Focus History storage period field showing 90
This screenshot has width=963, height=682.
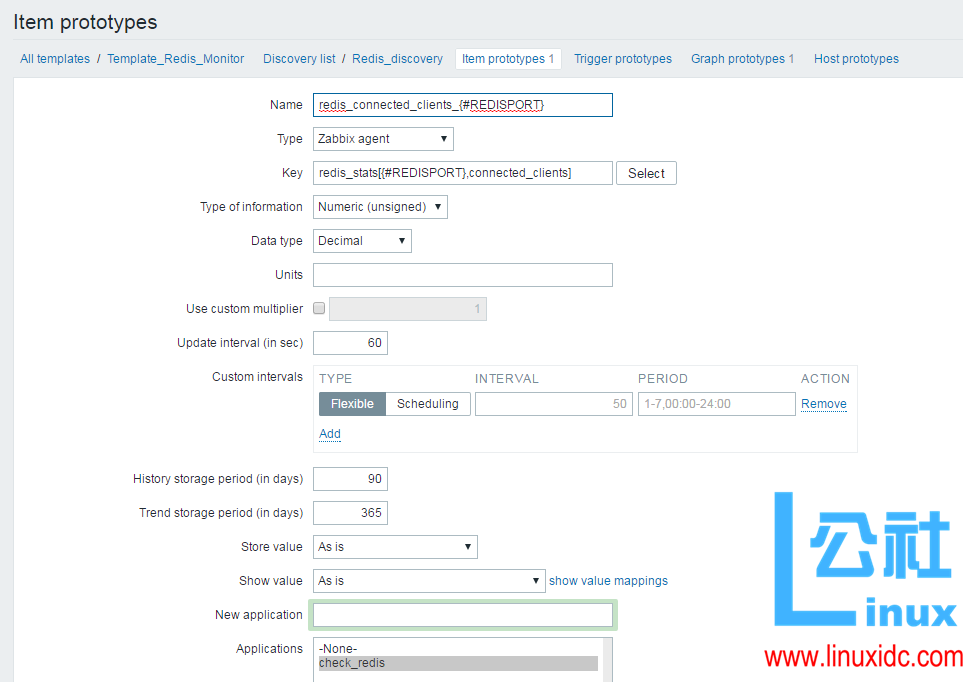(350, 479)
